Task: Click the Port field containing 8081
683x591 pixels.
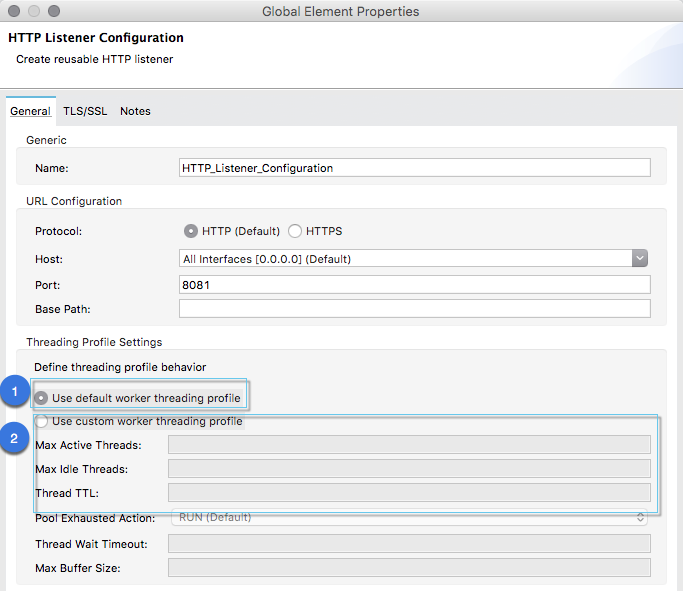Action: (x=414, y=284)
